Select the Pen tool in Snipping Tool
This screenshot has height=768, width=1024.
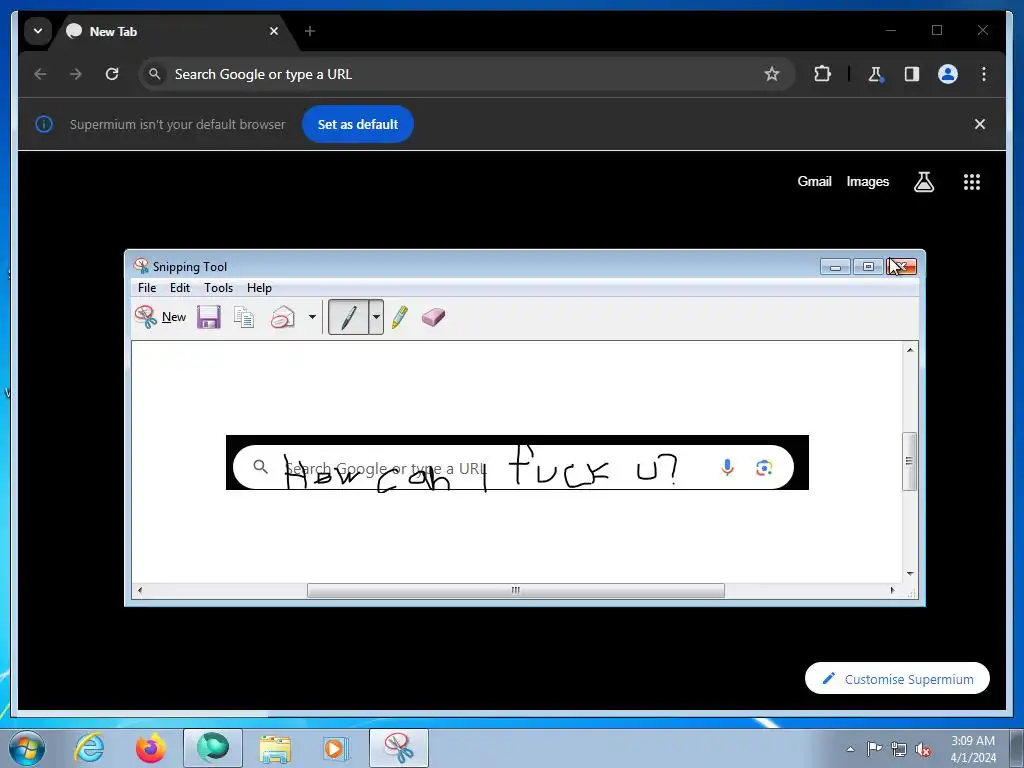point(348,317)
